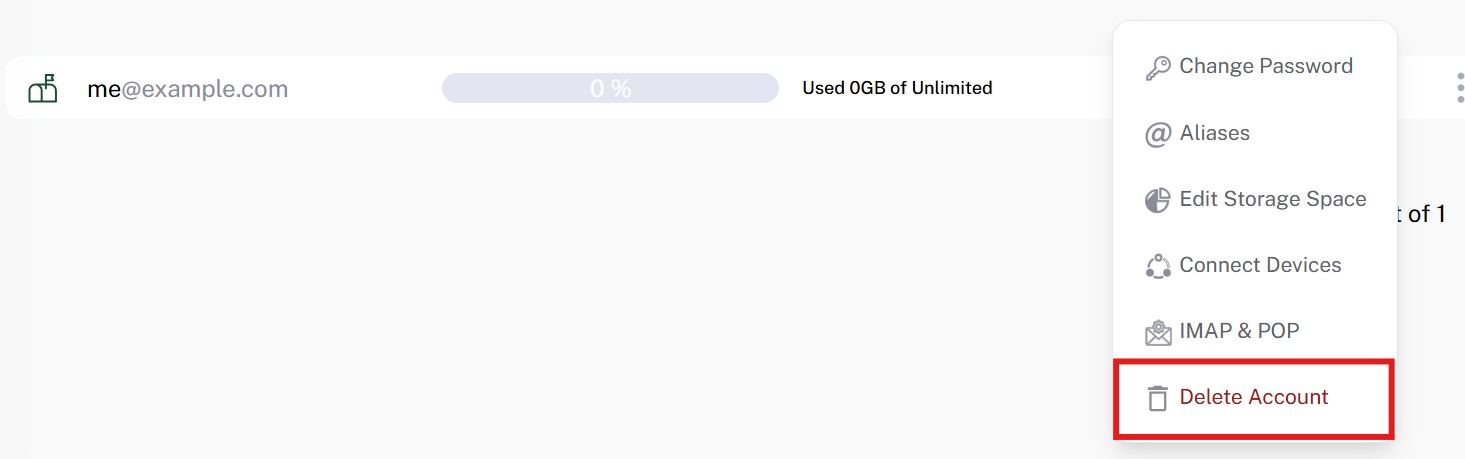Click the pie chart icon for Edit Storage Space
The image size is (1465, 459).
pos(1157,200)
